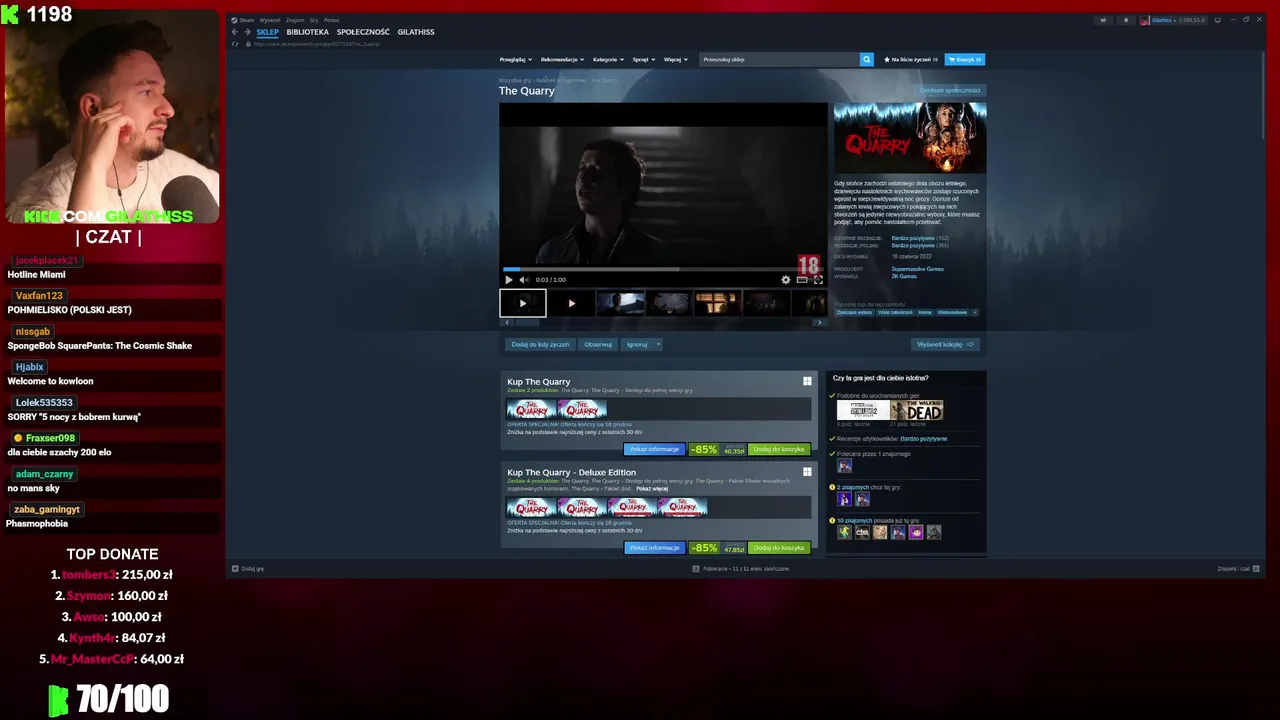Move the media strip right with the arrow

(x=820, y=322)
